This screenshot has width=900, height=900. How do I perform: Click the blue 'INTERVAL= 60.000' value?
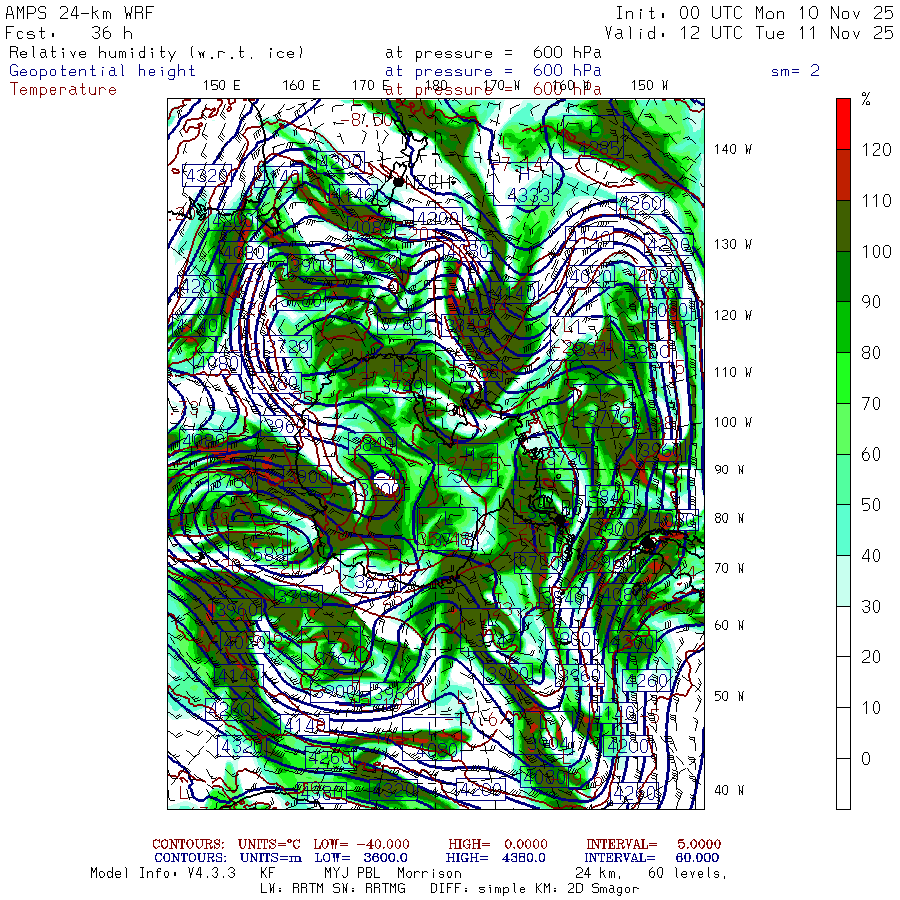[x=653, y=858]
